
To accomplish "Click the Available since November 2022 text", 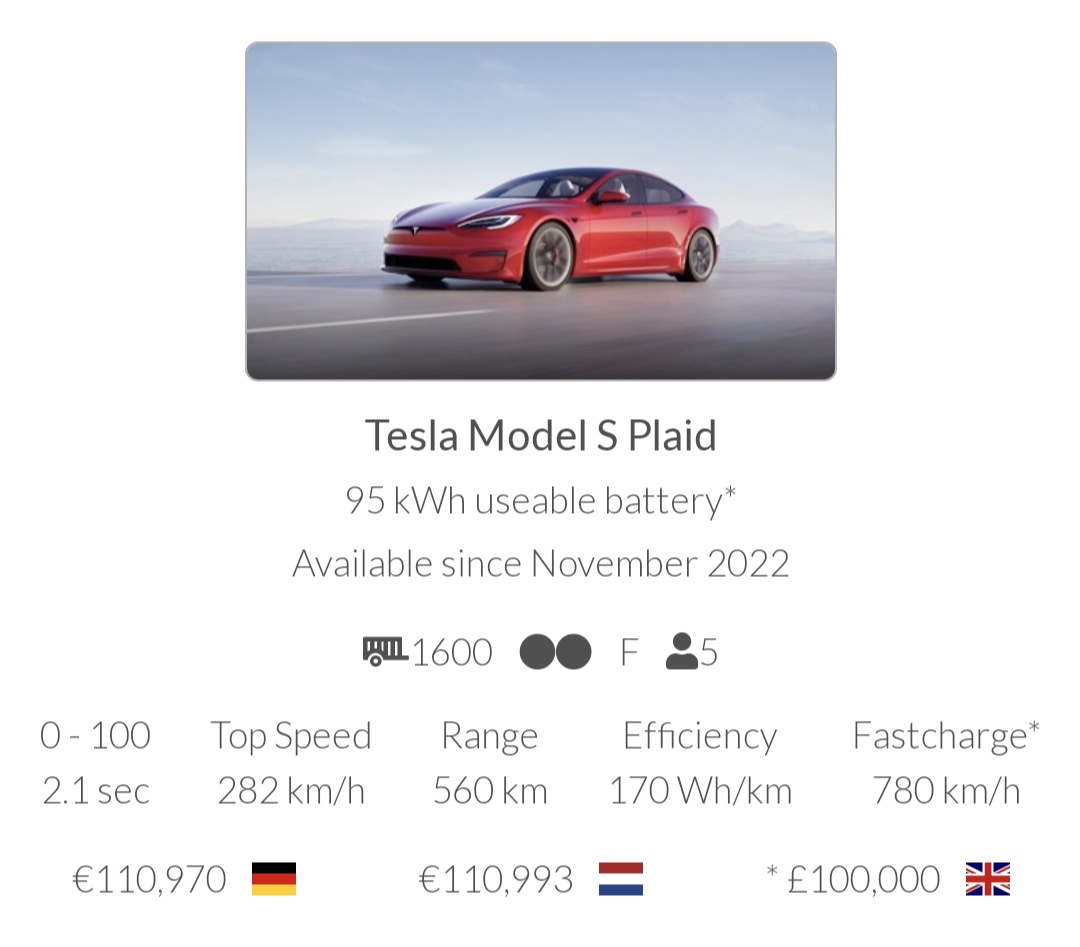I will coord(540,564).
